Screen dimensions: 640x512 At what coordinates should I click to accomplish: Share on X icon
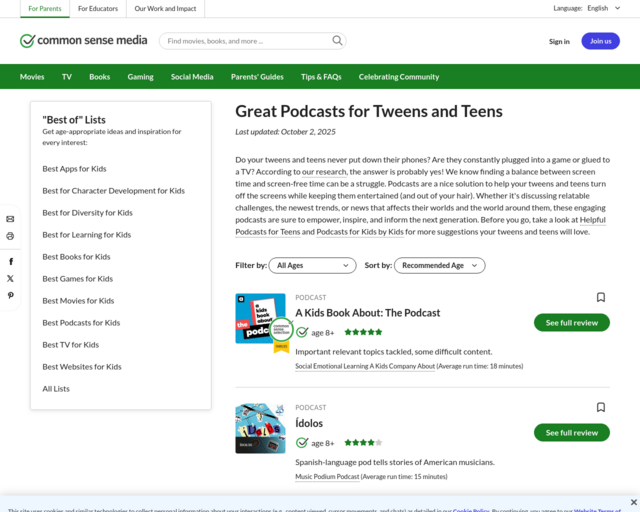(10, 278)
